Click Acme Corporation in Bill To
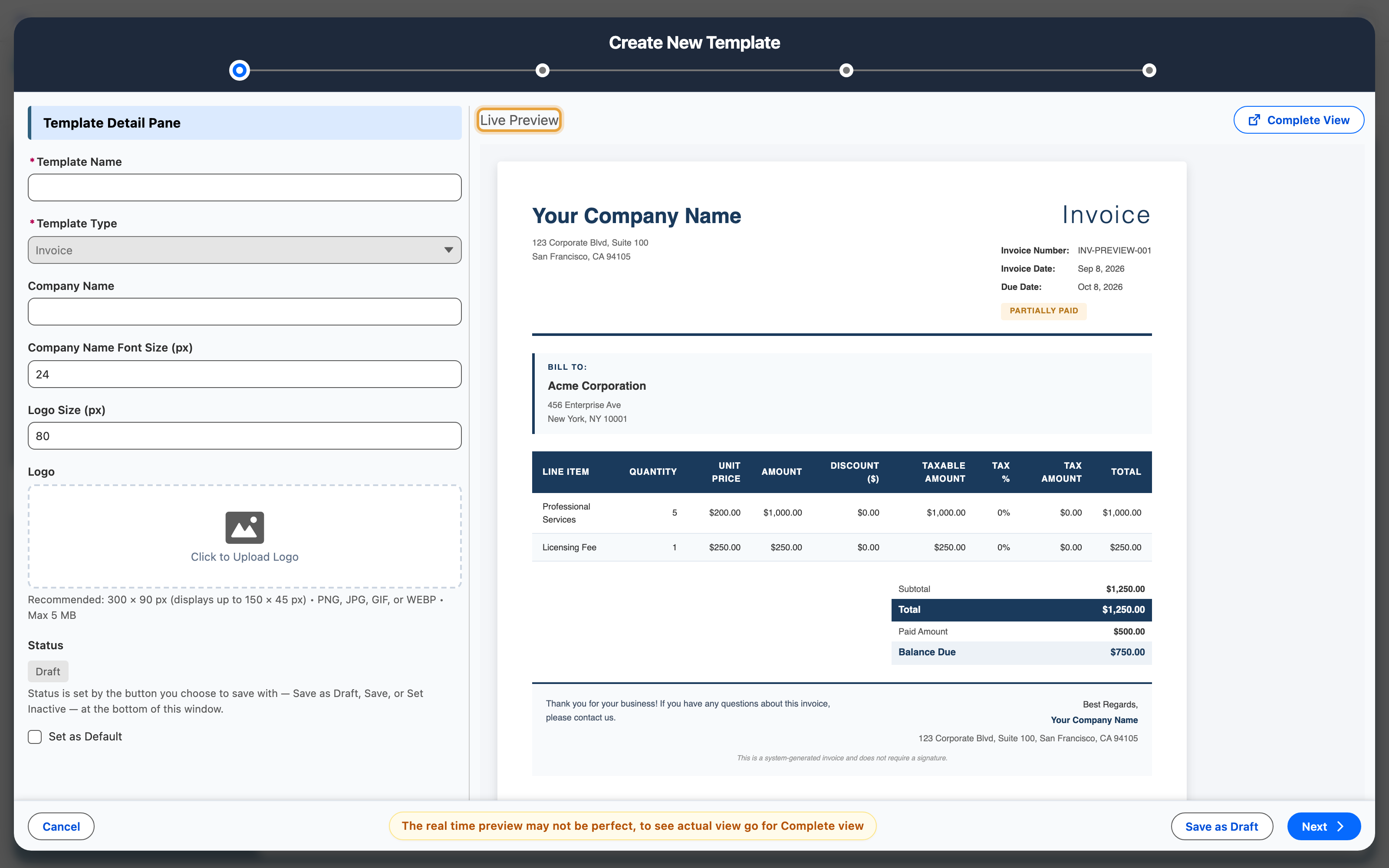 pyautogui.click(x=596, y=386)
